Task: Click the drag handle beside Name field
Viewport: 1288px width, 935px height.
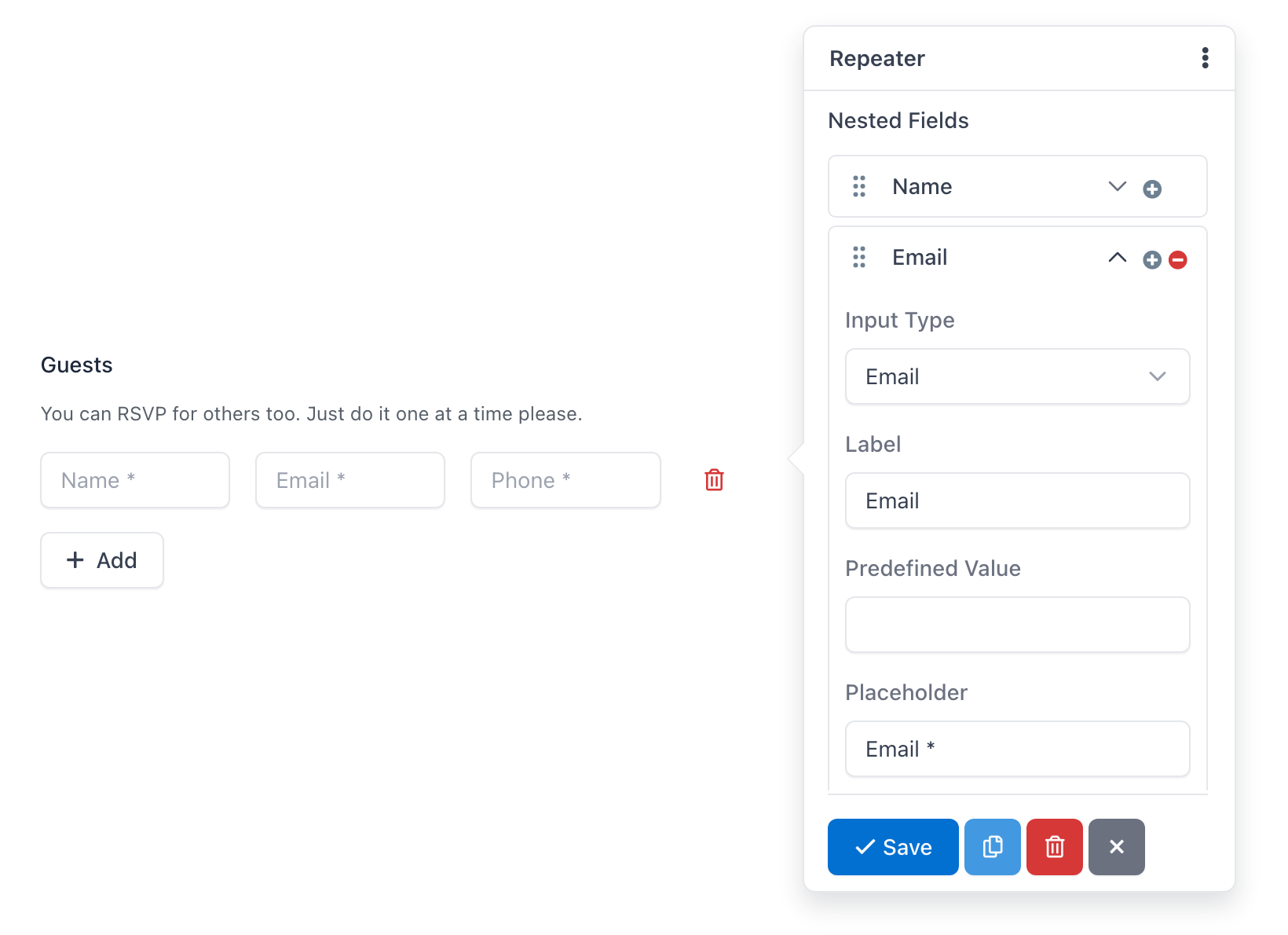Action: 859,186
